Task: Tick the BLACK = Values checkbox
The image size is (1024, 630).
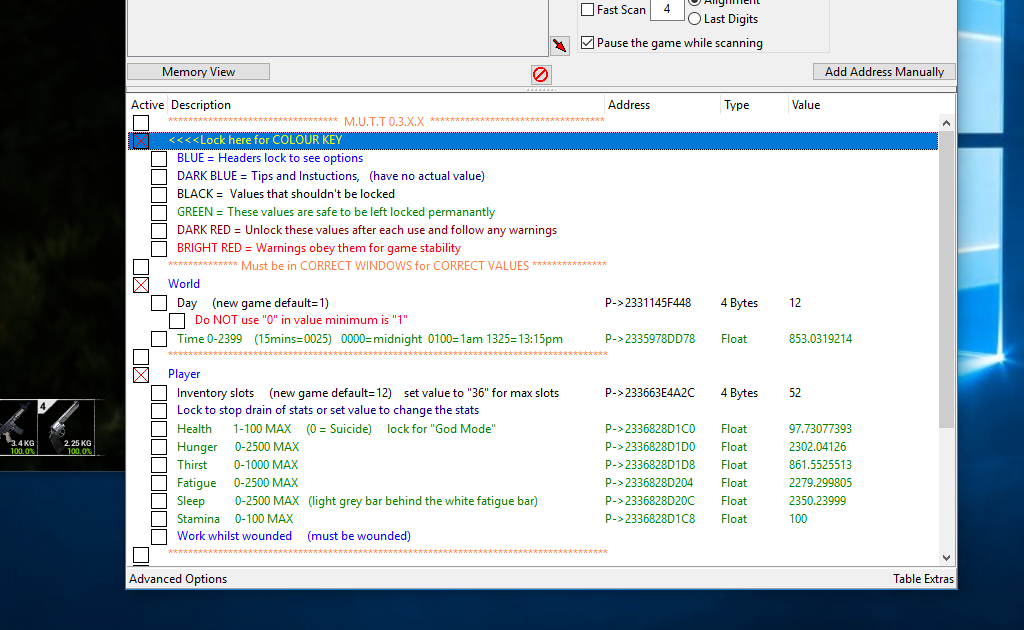Action: [159, 195]
